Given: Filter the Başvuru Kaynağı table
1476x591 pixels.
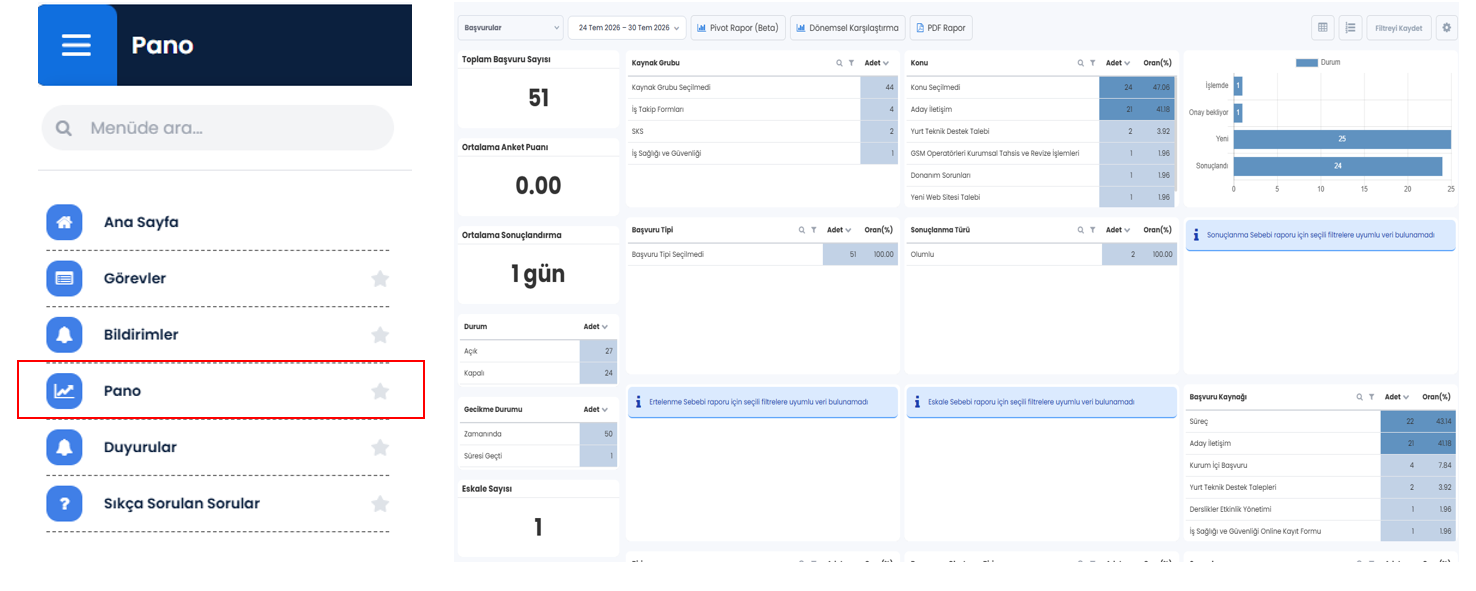Looking at the screenshot, I should pyautogui.click(x=1371, y=397).
